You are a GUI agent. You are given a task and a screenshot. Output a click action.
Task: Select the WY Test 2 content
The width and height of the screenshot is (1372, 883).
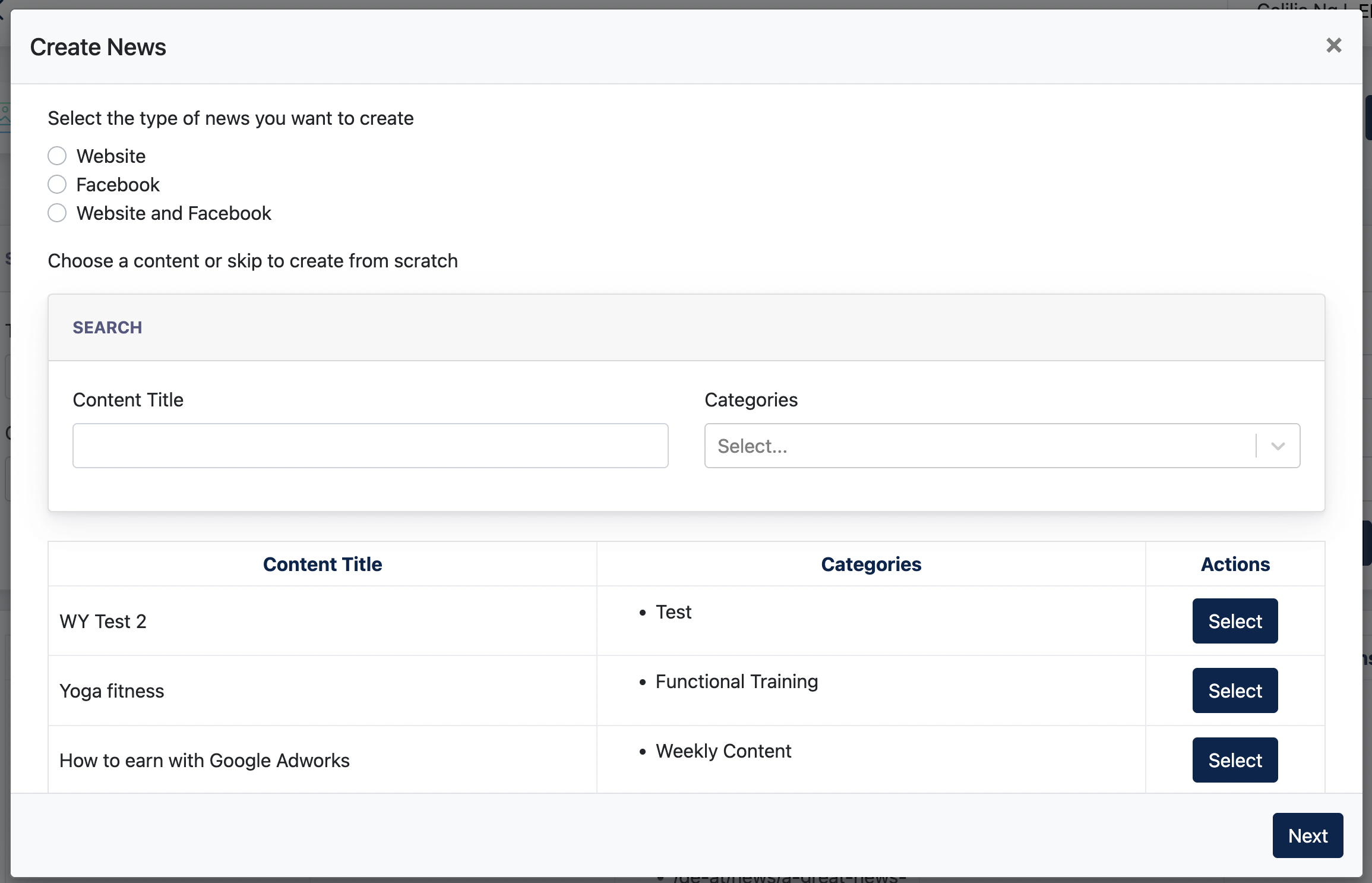pos(1235,621)
